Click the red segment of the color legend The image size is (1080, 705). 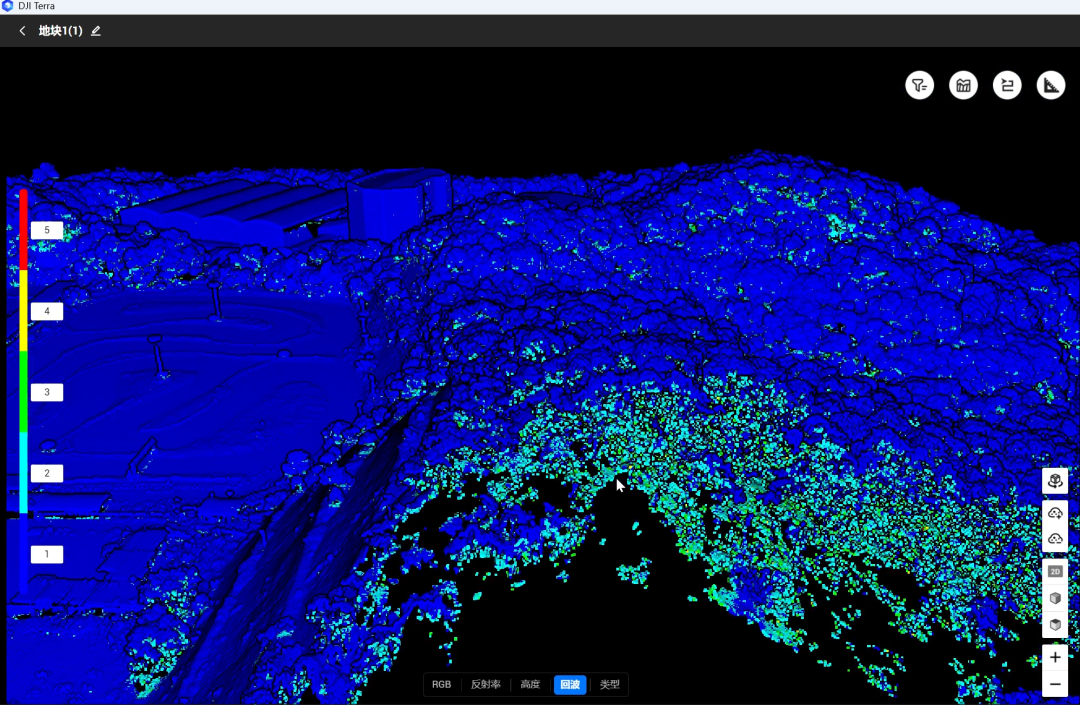click(23, 230)
